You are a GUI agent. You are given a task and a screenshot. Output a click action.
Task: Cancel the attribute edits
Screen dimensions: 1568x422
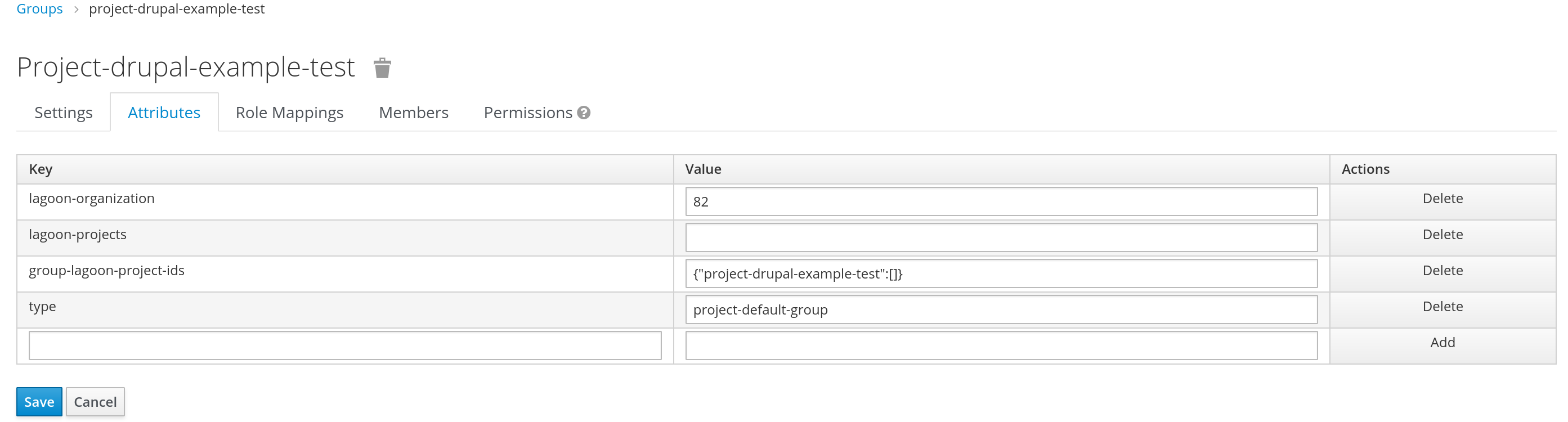pos(95,401)
